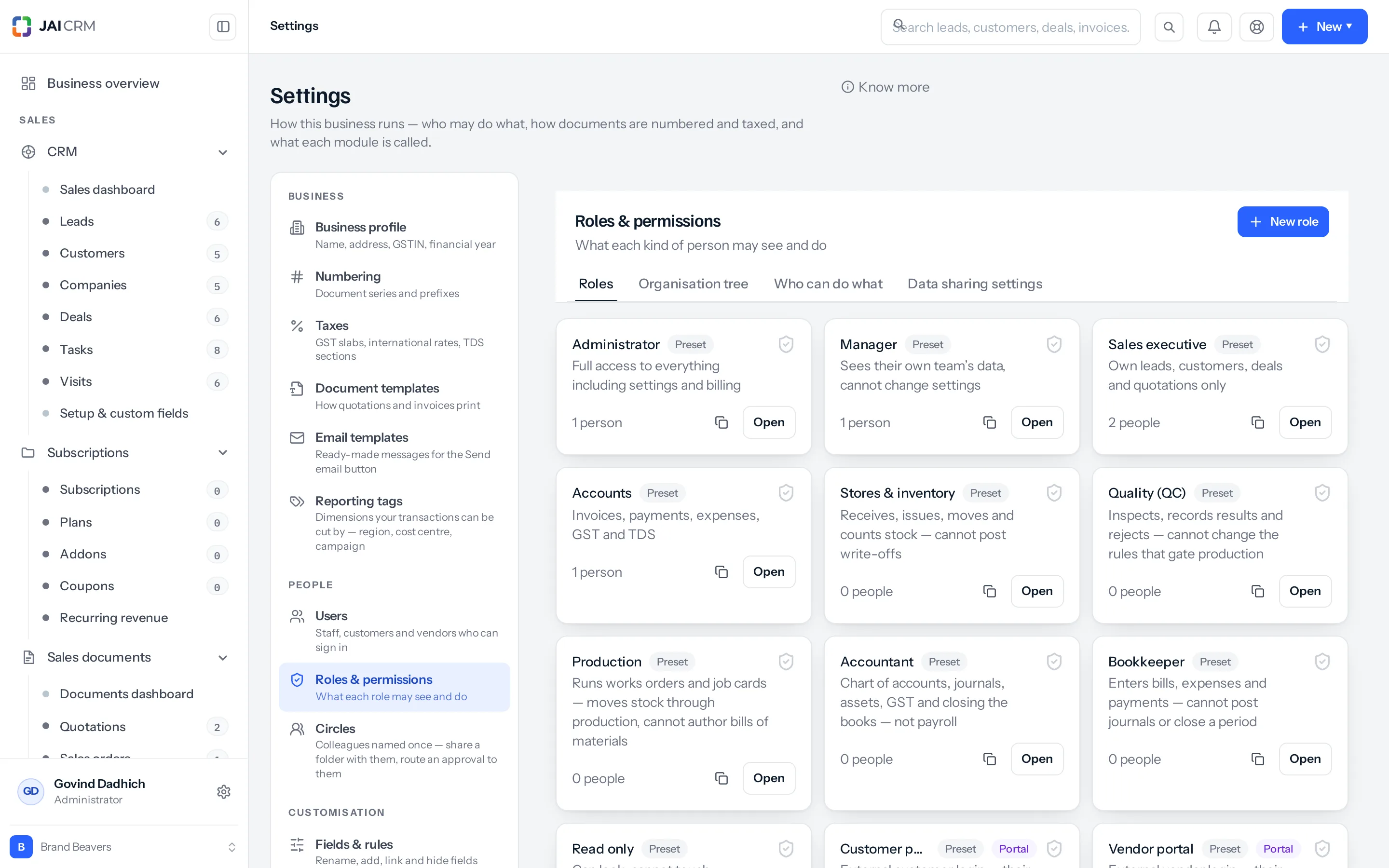Open Users settings
Viewport: 1389px width, 868px height.
coord(394,631)
